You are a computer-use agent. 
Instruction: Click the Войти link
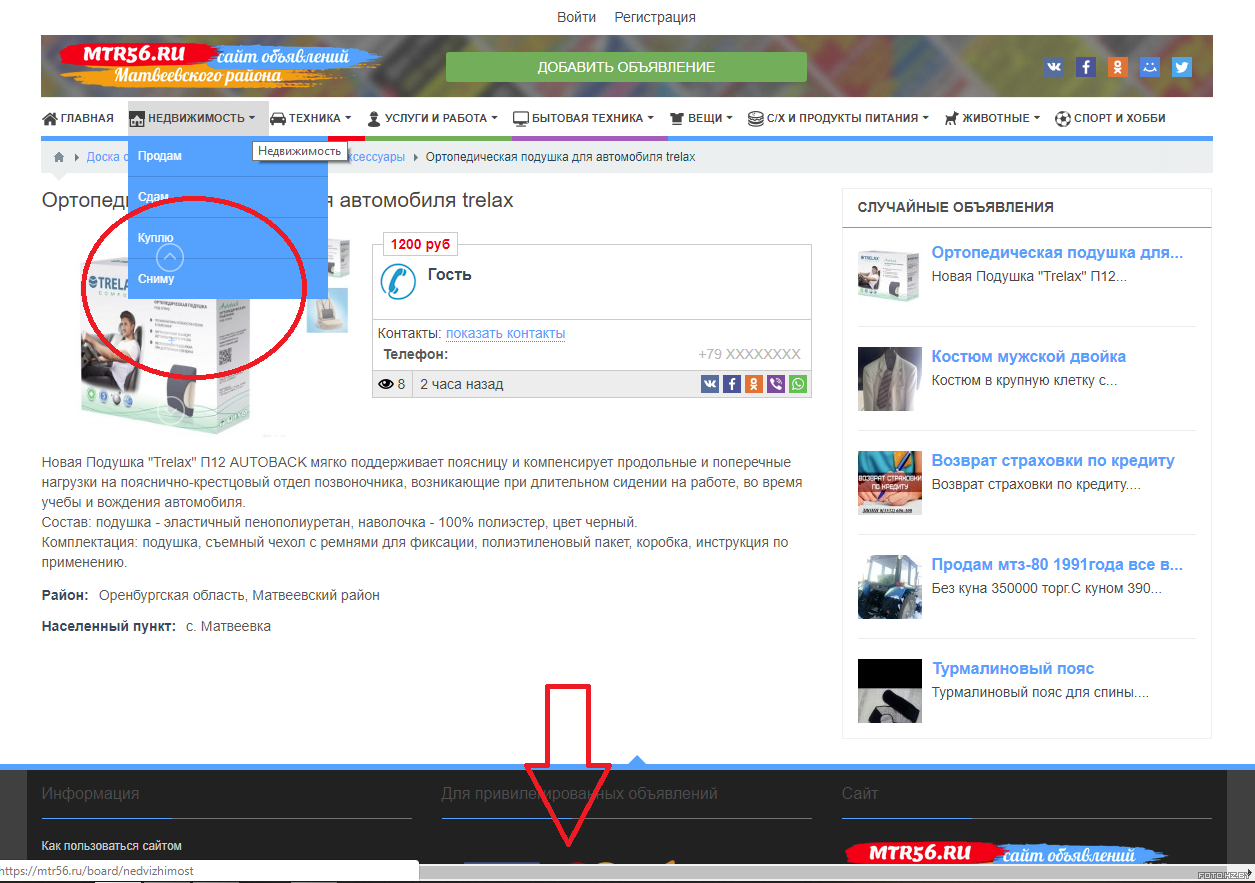[577, 17]
